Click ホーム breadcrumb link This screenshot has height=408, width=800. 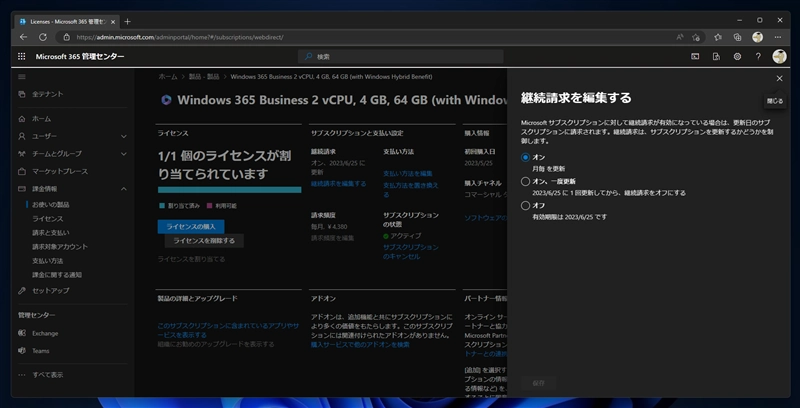[168, 76]
